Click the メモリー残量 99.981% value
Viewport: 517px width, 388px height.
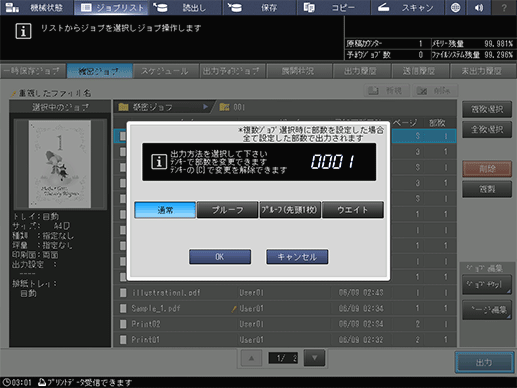[x=498, y=44]
